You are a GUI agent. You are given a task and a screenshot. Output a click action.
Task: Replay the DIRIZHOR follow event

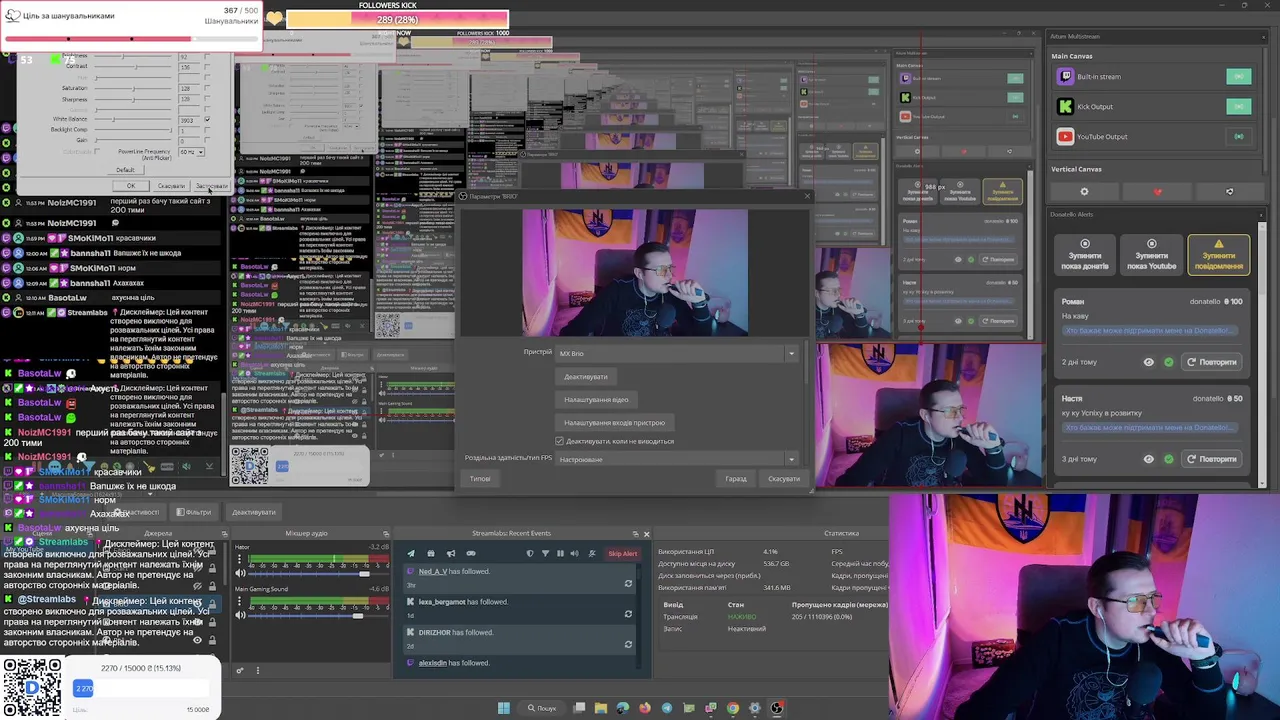point(628,644)
